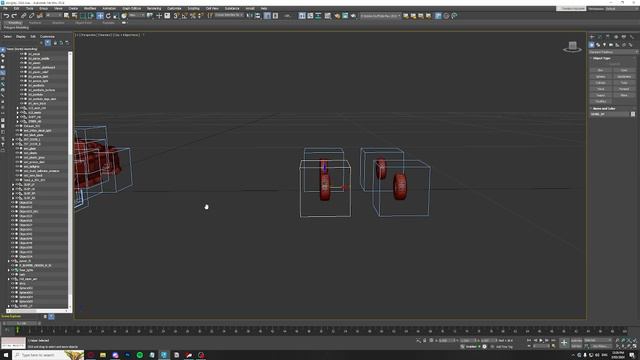Open the File menu

click(x=5, y=9)
